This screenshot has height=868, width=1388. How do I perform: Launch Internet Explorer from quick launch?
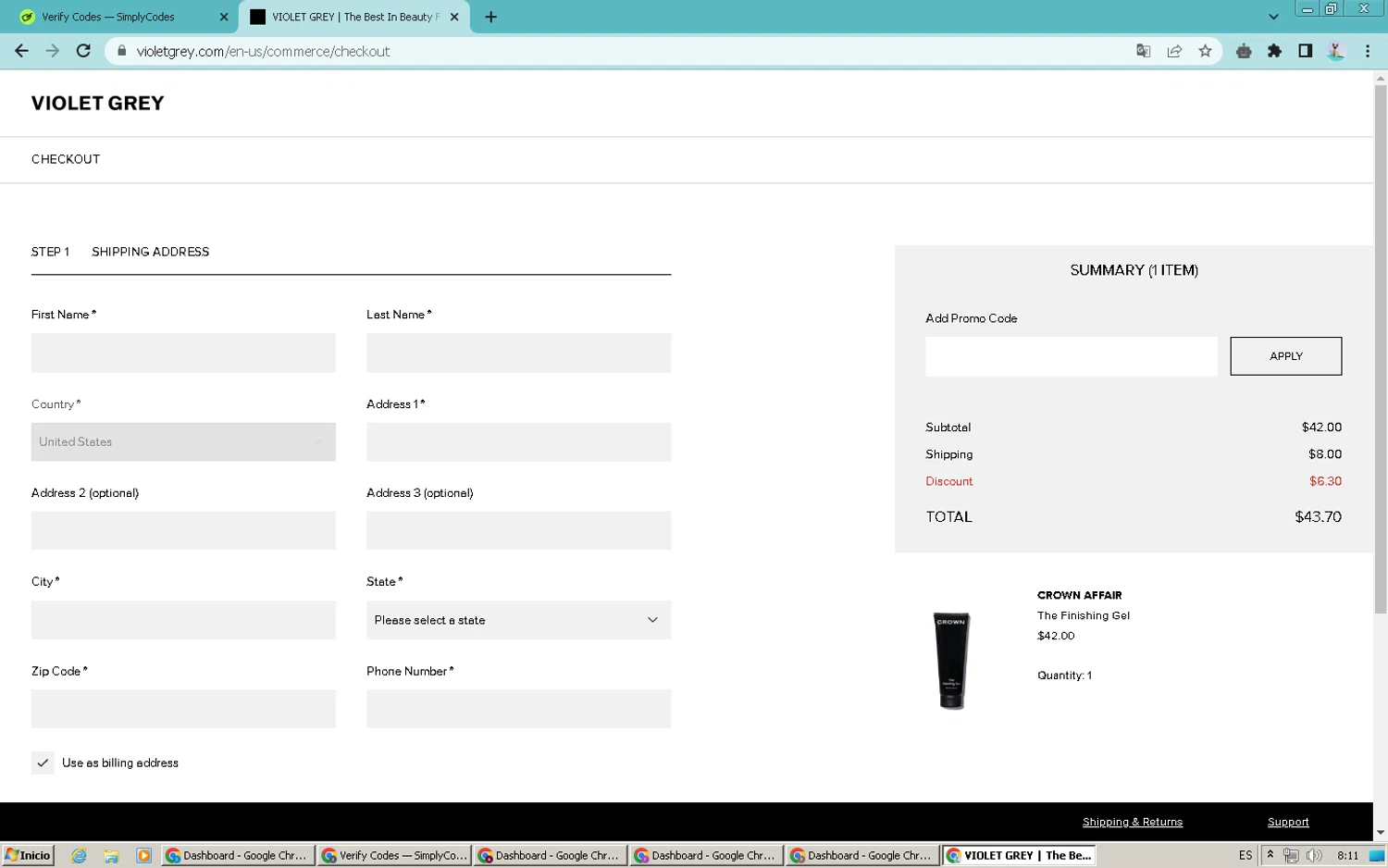(79, 856)
